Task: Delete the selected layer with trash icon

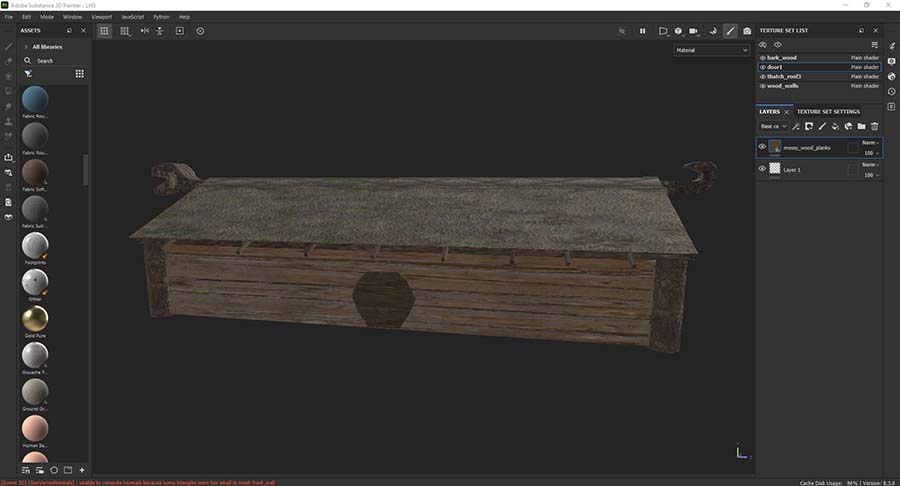Action: click(x=874, y=126)
